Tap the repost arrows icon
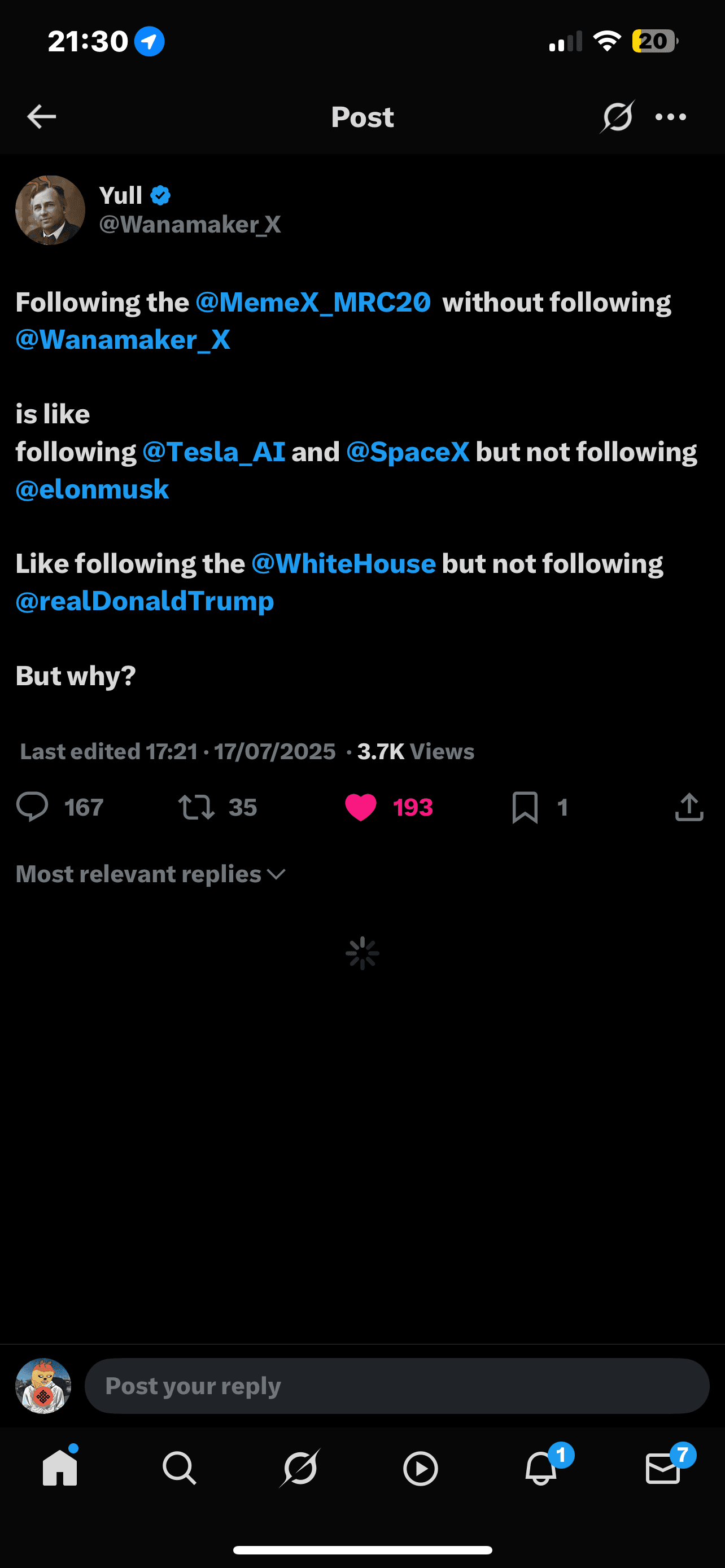Image resolution: width=725 pixels, height=1568 pixels. 196,807
